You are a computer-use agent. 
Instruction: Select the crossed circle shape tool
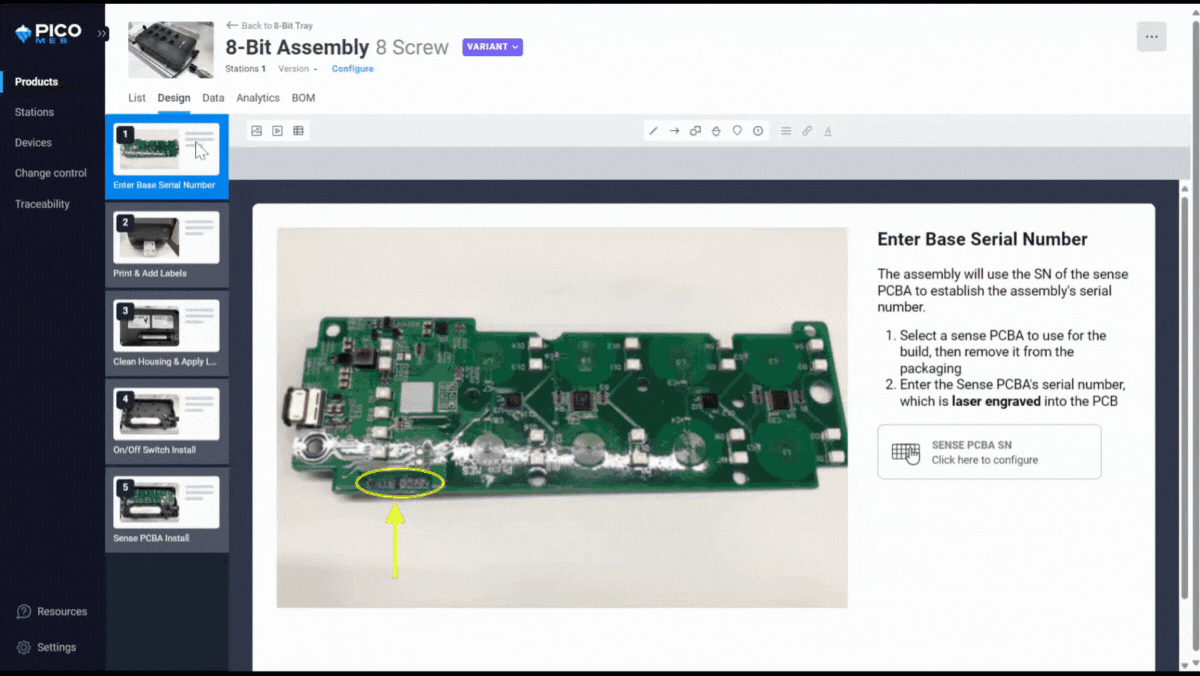[716, 131]
